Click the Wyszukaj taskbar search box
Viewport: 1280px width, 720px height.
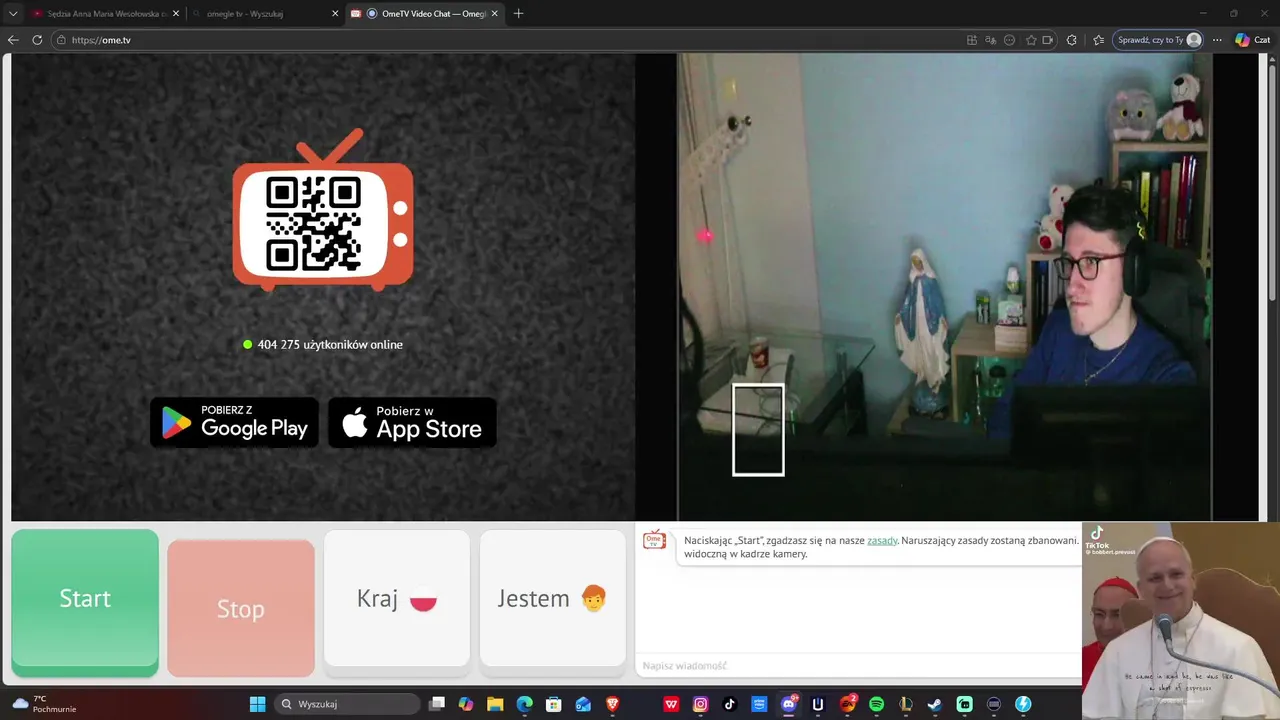pyautogui.click(x=347, y=704)
